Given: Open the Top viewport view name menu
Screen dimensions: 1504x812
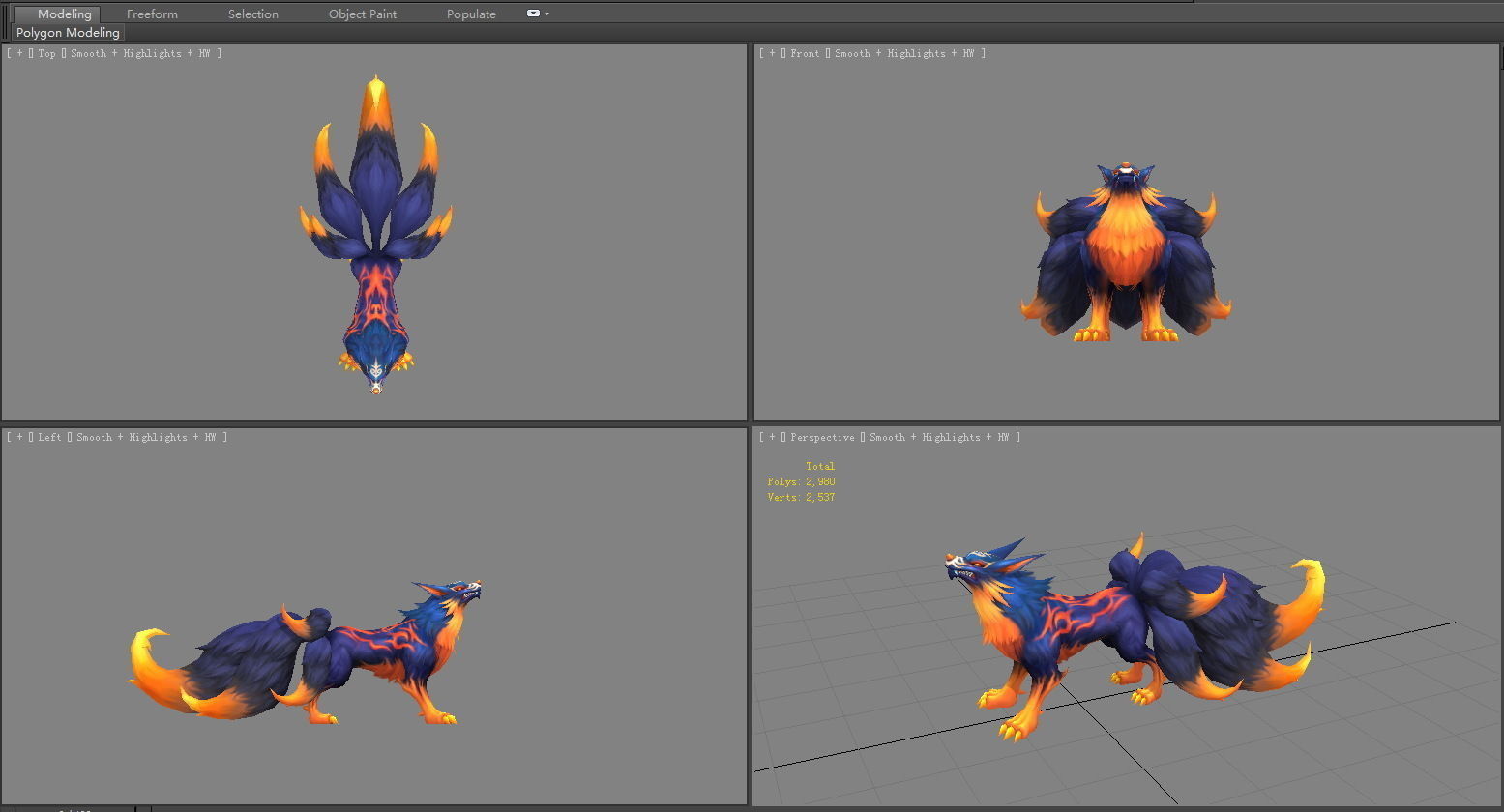Looking at the screenshot, I should click(47, 53).
